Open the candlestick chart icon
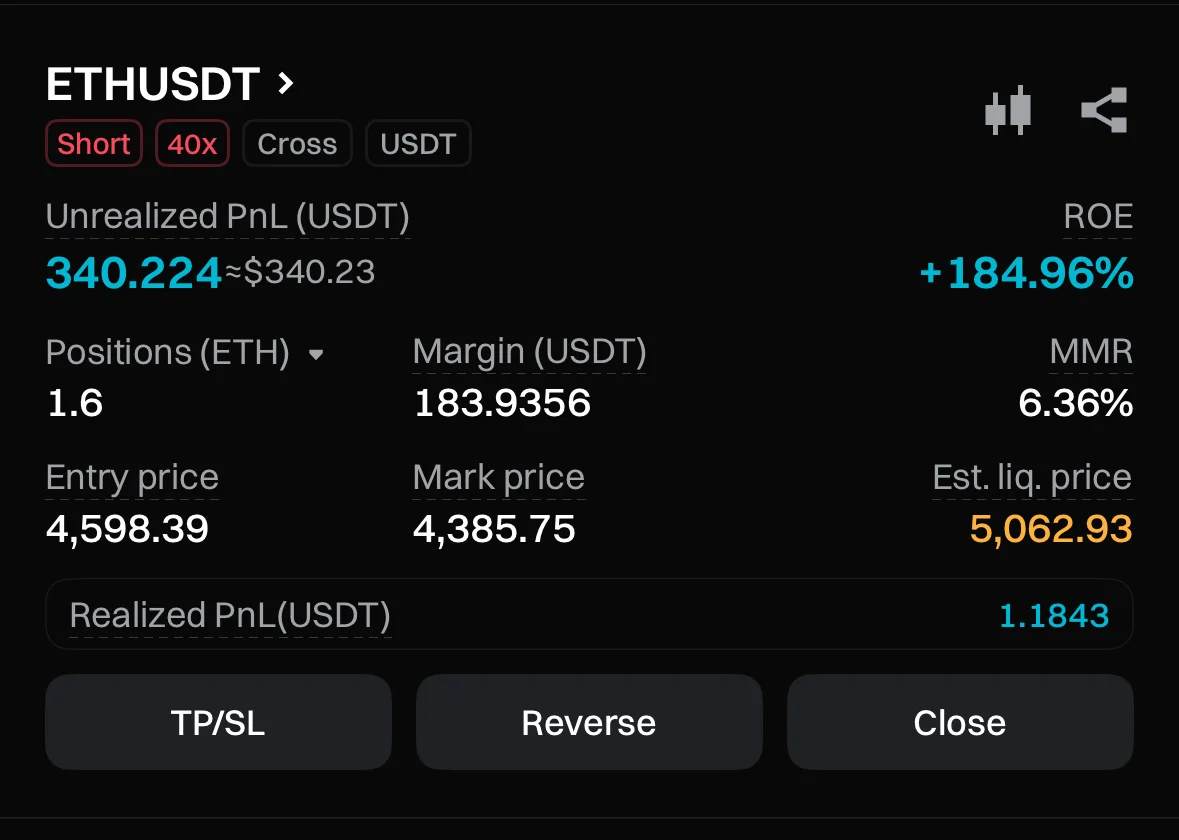 point(1007,110)
